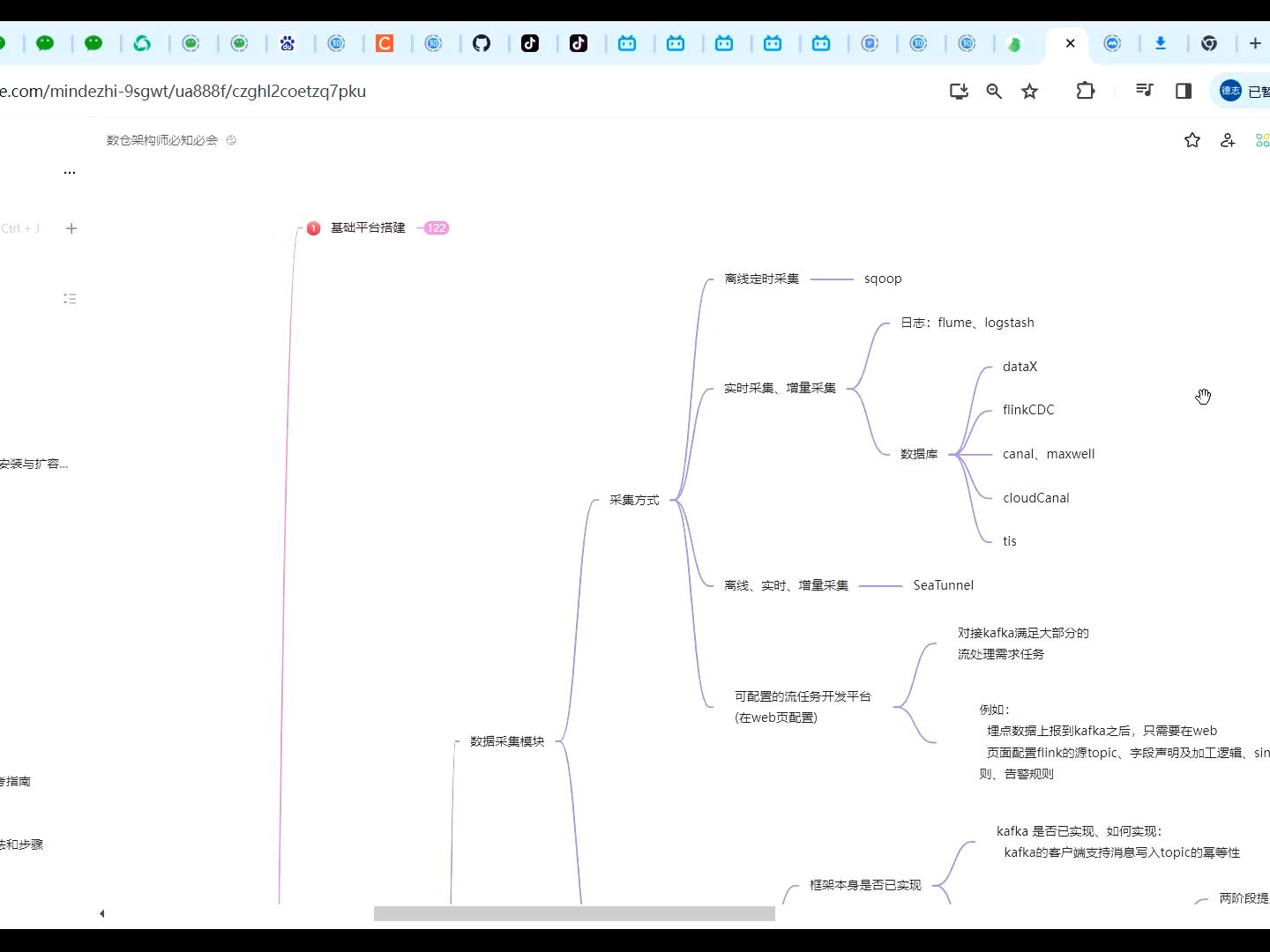Image resolution: width=1270 pixels, height=952 pixels.
Task: Click the status icon beside the document title
Action: pyautogui.click(x=231, y=140)
